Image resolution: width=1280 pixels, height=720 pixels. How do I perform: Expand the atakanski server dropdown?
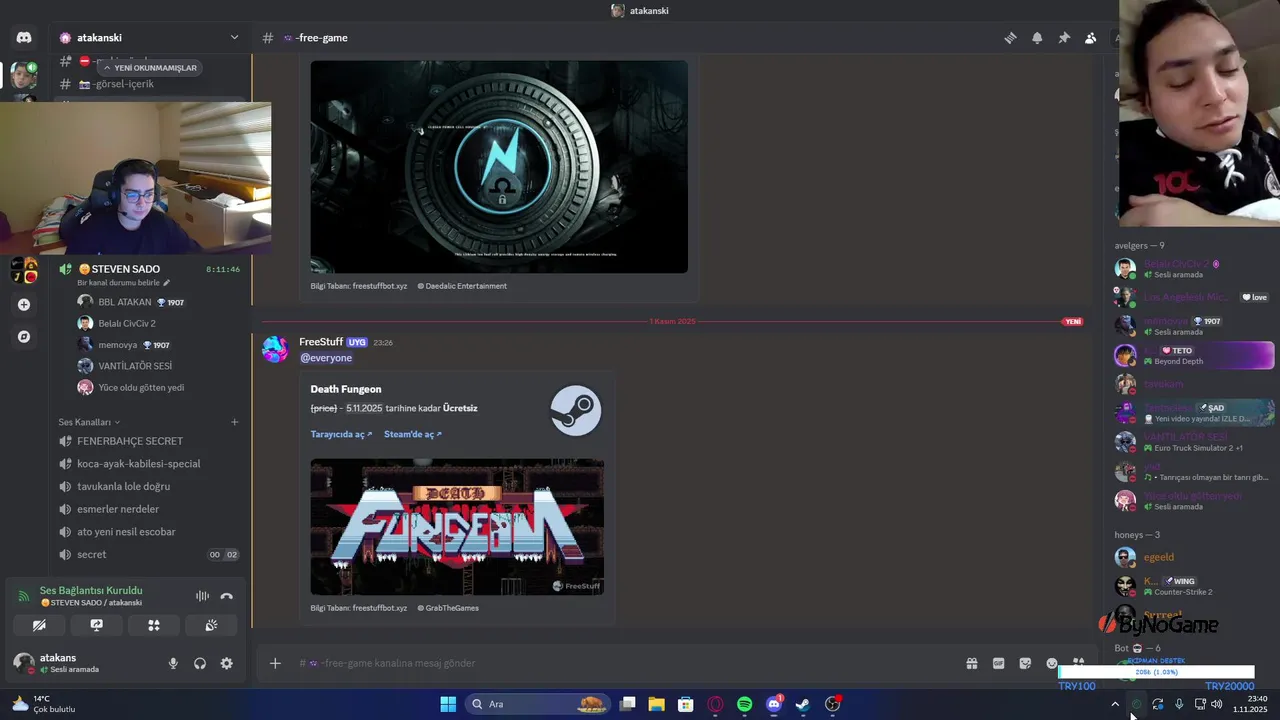(234, 38)
